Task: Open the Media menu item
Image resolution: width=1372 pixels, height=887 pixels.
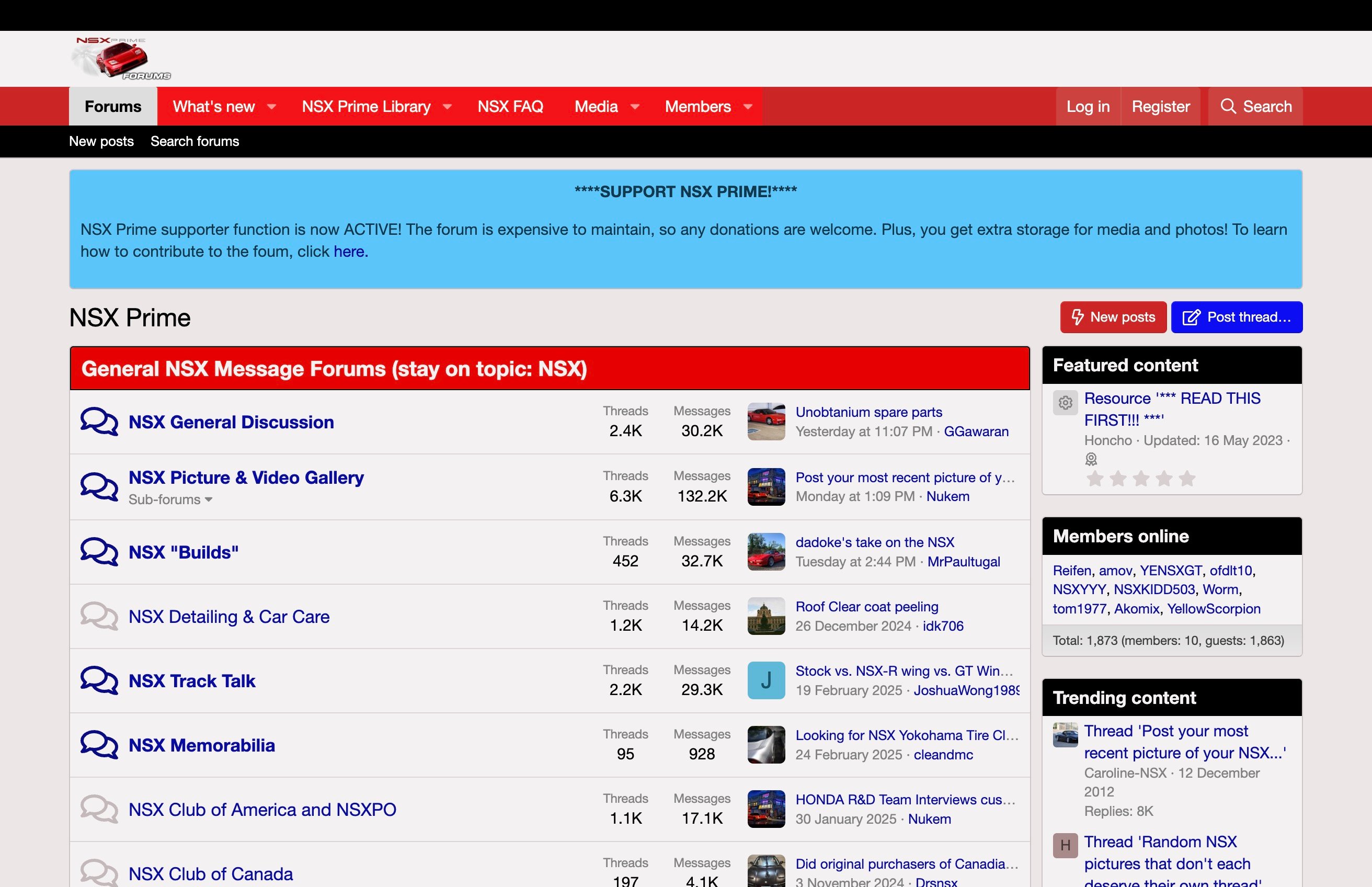Action: pyautogui.click(x=596, y=107)
